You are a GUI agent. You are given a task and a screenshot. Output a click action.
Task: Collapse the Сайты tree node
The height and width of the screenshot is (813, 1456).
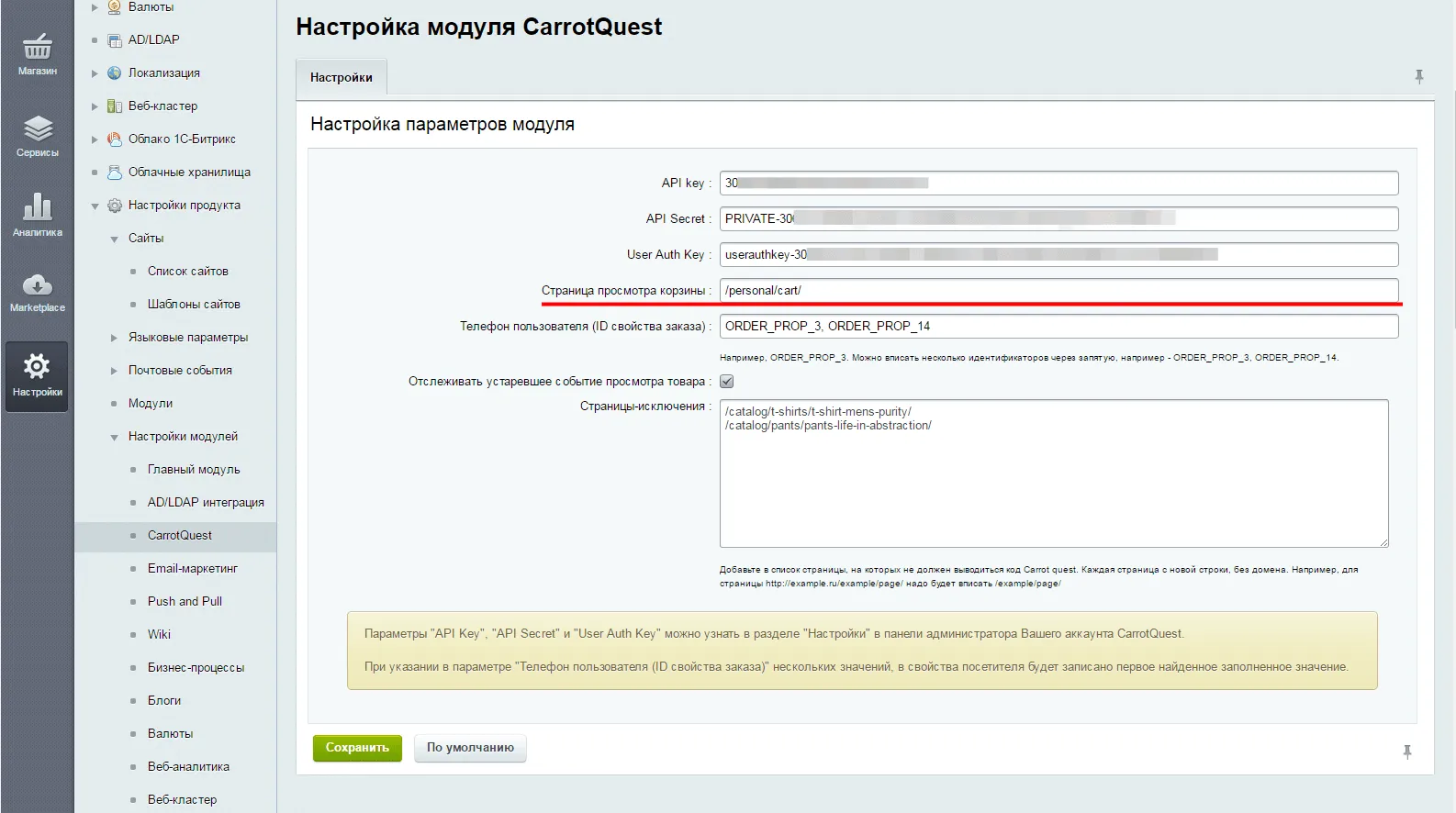point(114,239)
